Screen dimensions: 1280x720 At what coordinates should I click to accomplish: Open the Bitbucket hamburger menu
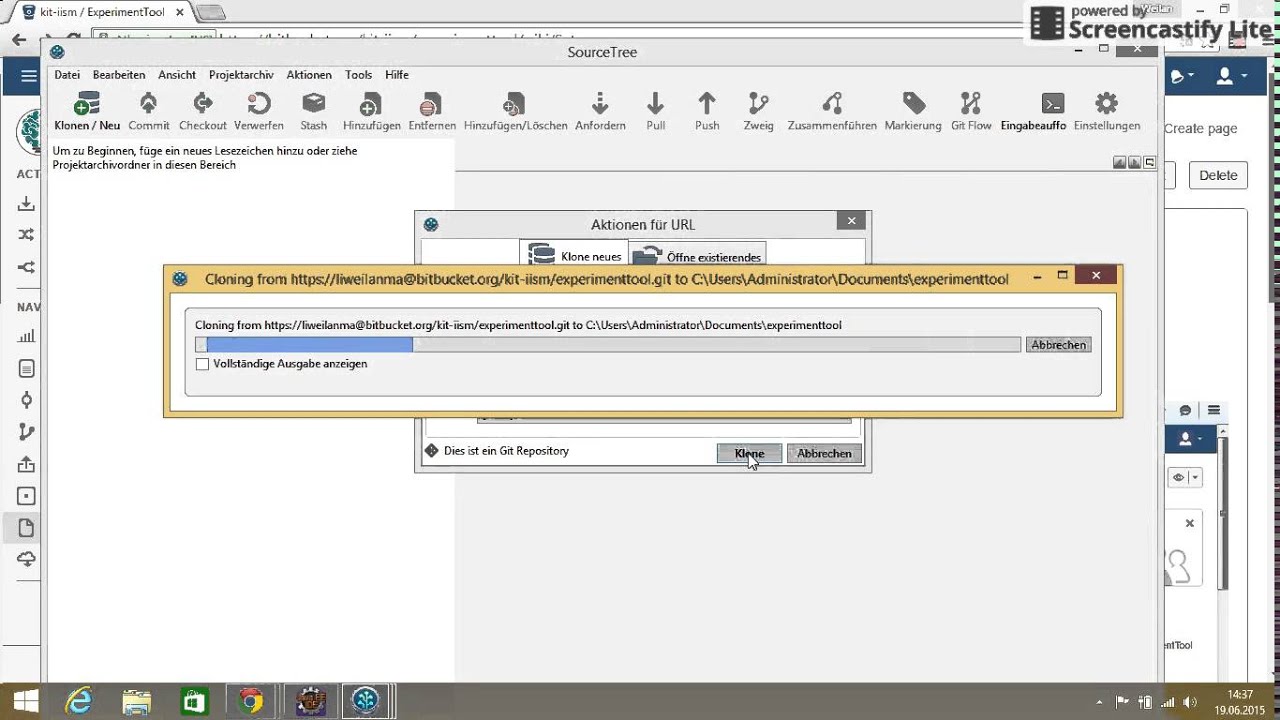click(x=28, y=76)
